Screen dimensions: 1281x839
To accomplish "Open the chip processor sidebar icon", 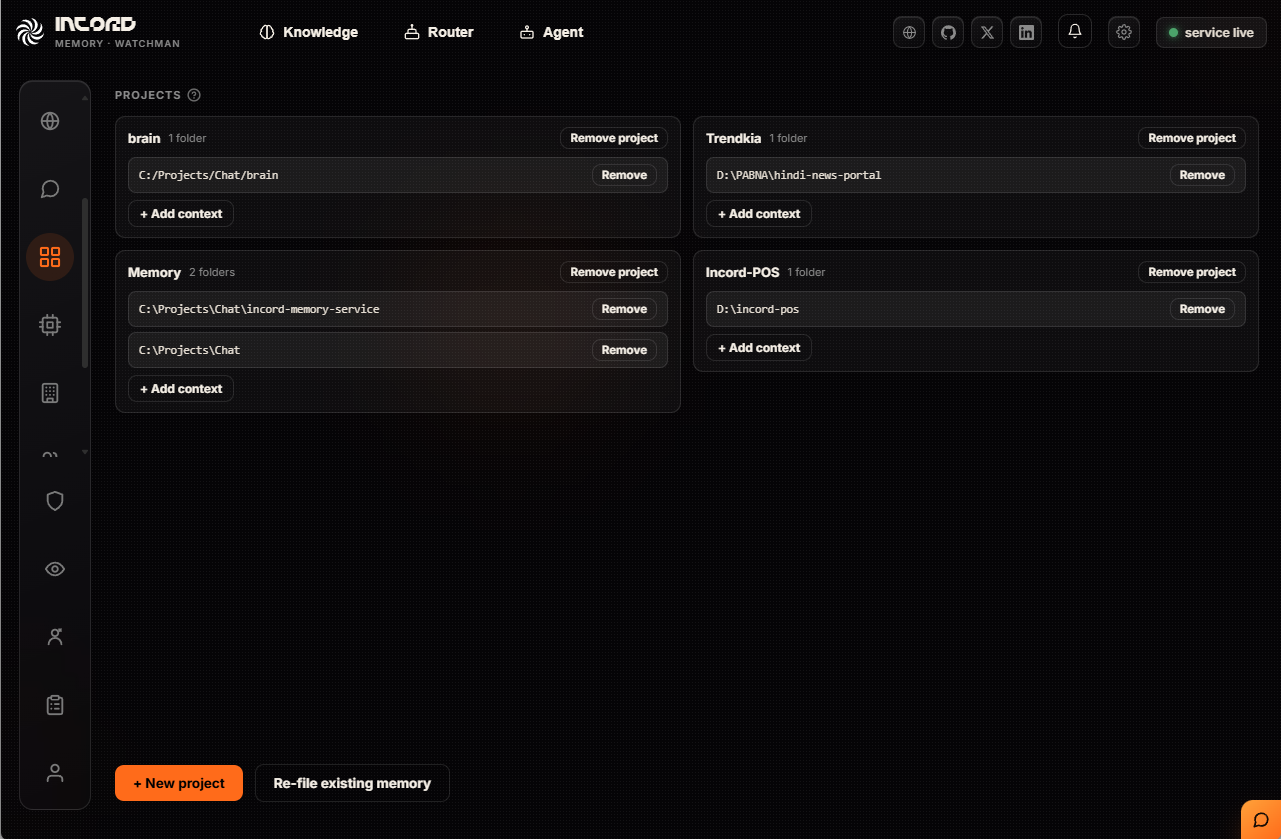I will (50, 325).
